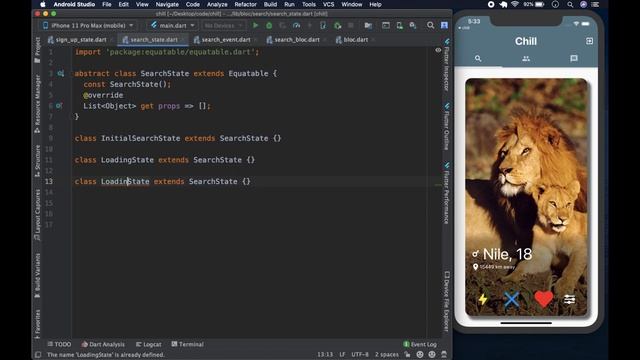Click 'InitialSearchState' class name on line 9
The width and height of the screenshot is (640, 360).
click(140, 138)
